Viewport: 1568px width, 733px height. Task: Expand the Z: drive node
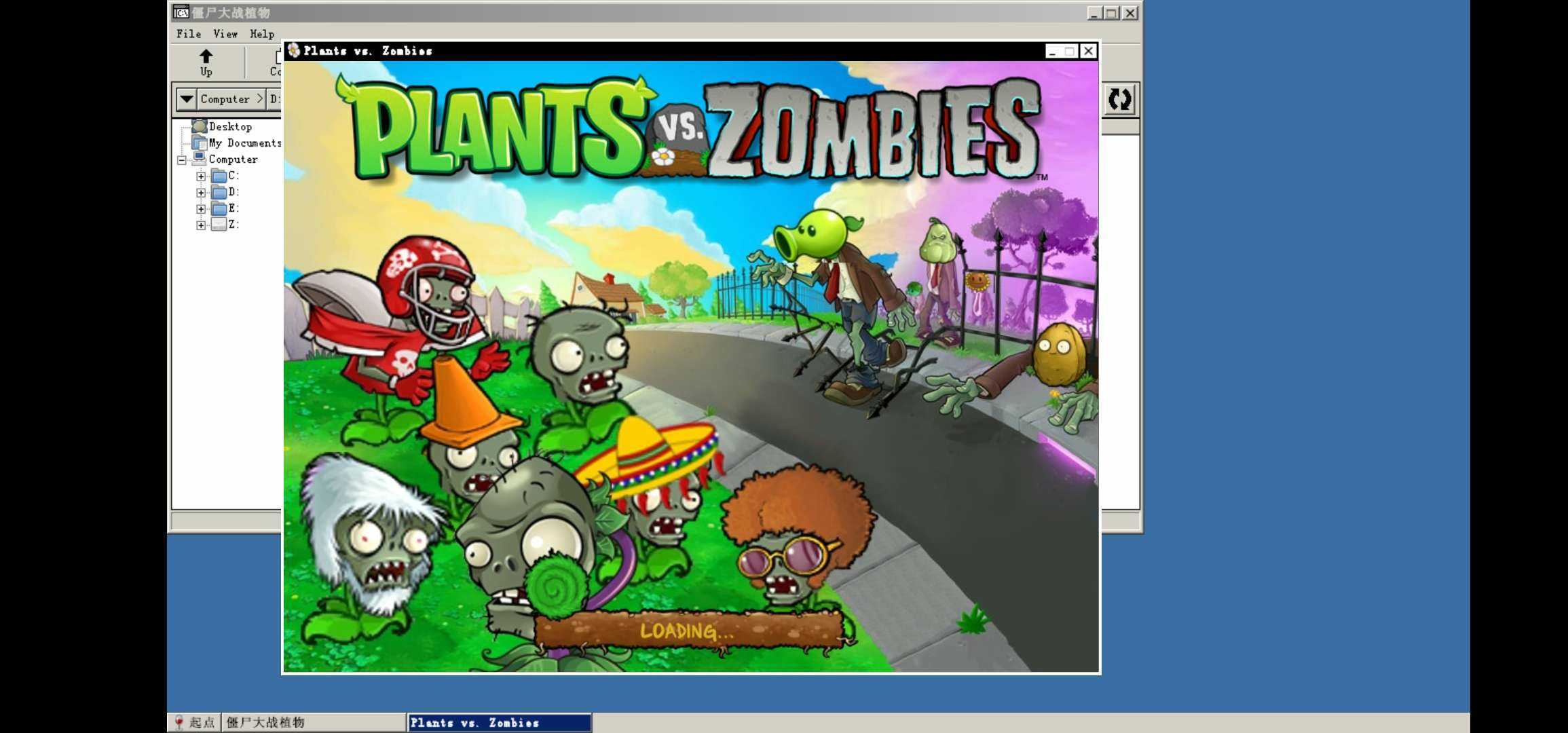tap(201, 225)
